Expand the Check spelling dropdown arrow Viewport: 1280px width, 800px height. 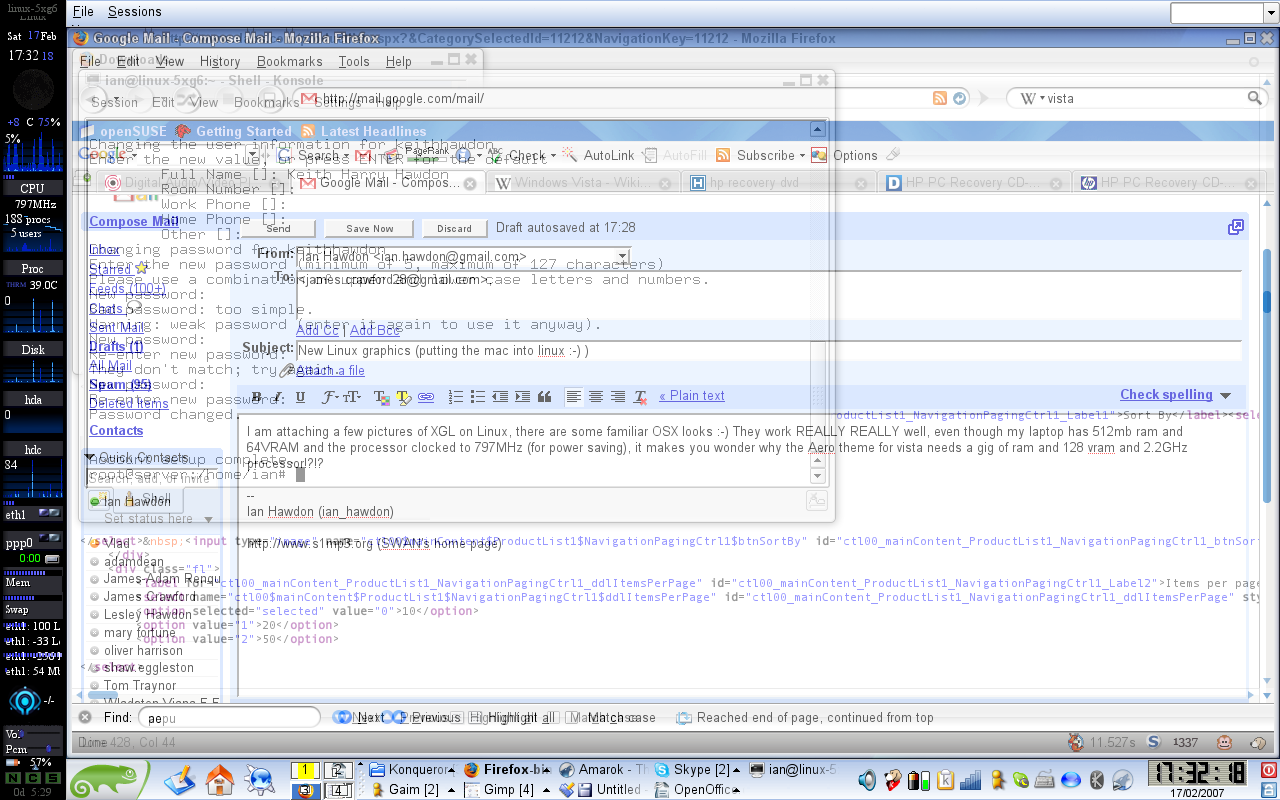(1224, 396)
